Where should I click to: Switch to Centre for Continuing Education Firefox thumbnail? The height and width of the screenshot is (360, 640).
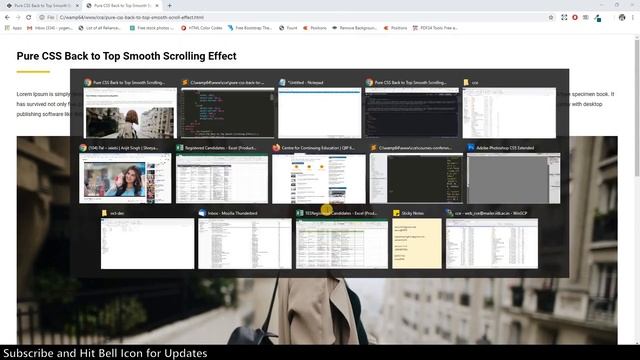[319, 178]
